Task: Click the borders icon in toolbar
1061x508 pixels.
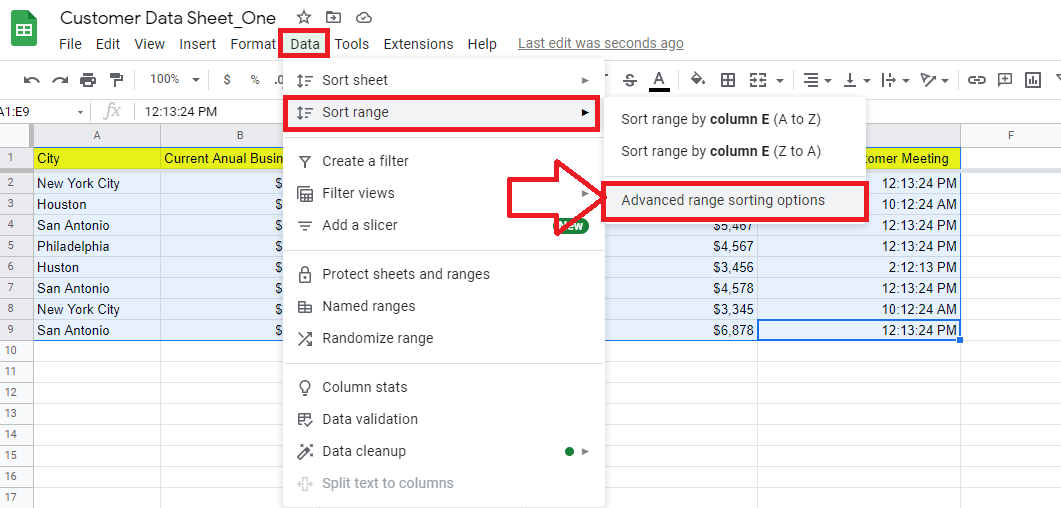Action: pyautogui.click(x=728, y=80)
